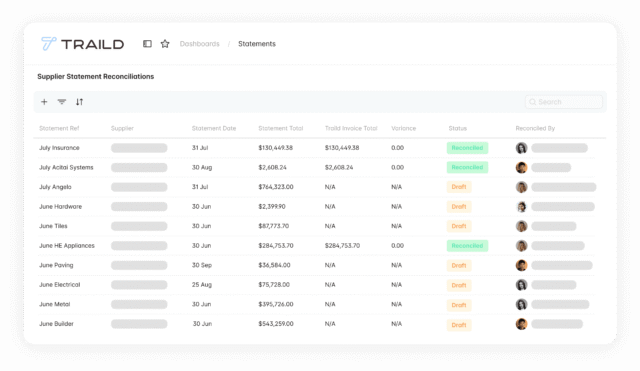This screenshot has height=371, width=640.
Task: Select the Statements breadcrumb
Action: 257,44
